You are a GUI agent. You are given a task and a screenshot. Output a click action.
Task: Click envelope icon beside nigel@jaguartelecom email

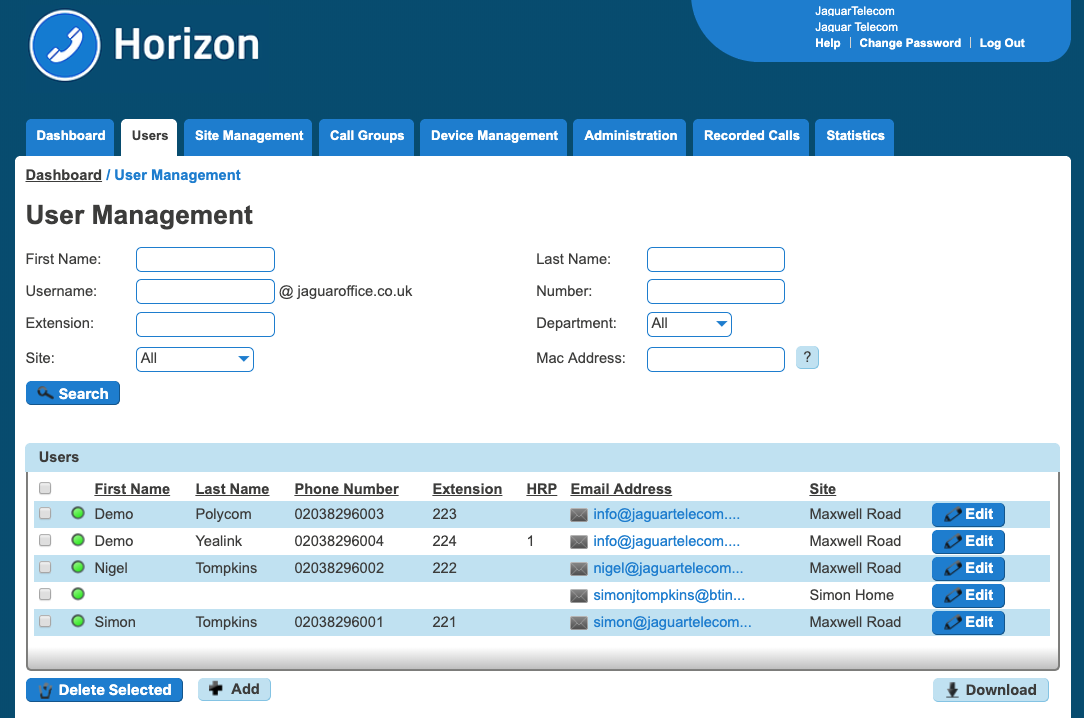[579, 568]
